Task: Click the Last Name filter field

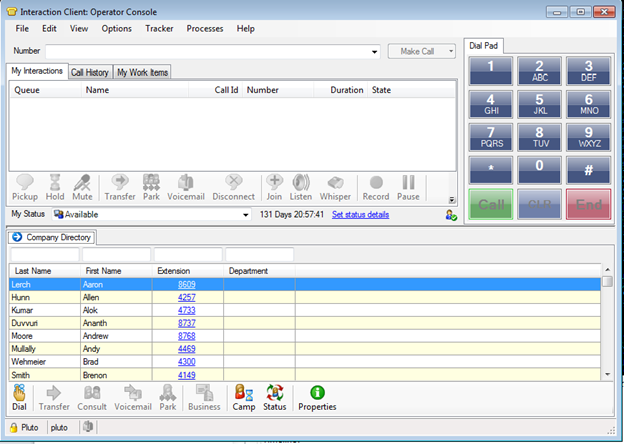Action: (x=45, y=255)
